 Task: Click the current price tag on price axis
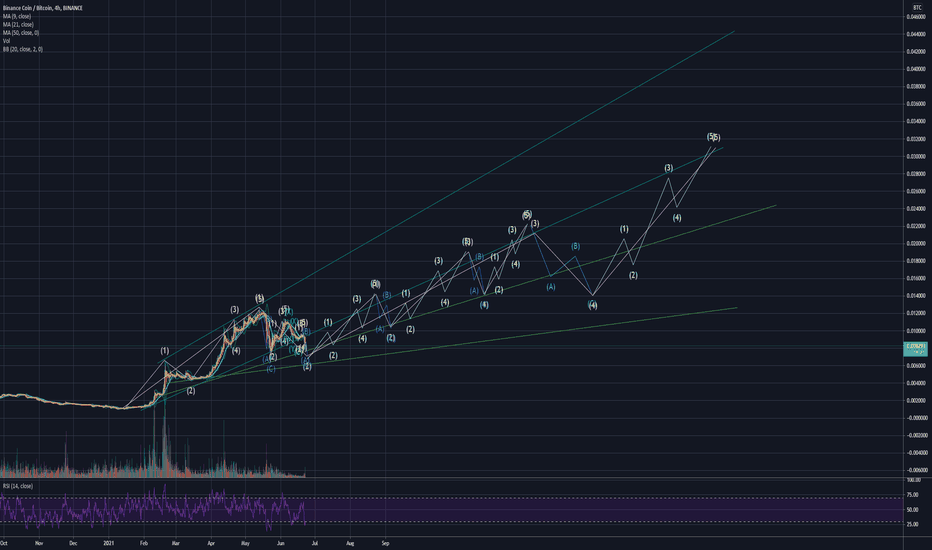point(915,348)
